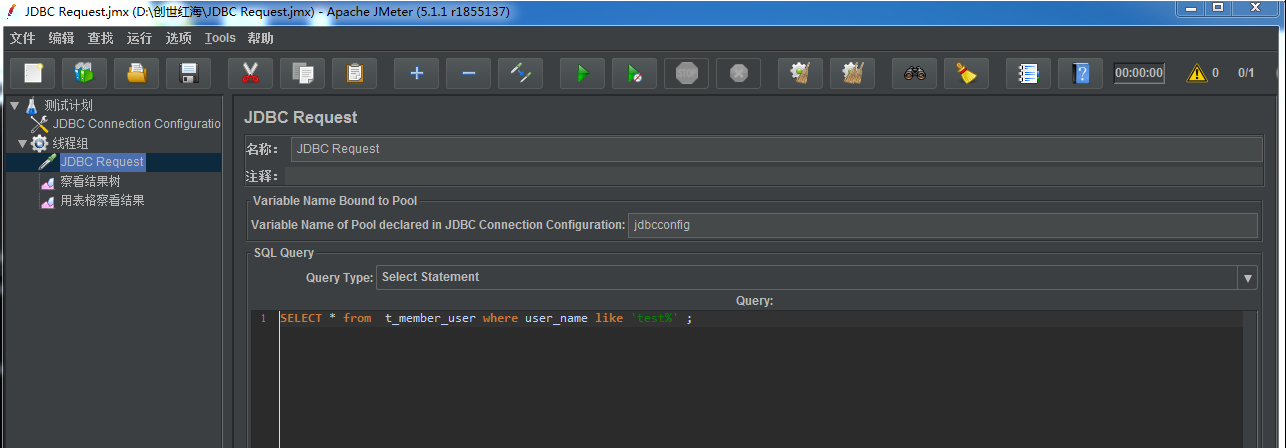The height and width of the screenshot is (448, 1286).
Task: Click the warning triangle log indicator
Action: pyautogui.click(x=1196, y=73)
